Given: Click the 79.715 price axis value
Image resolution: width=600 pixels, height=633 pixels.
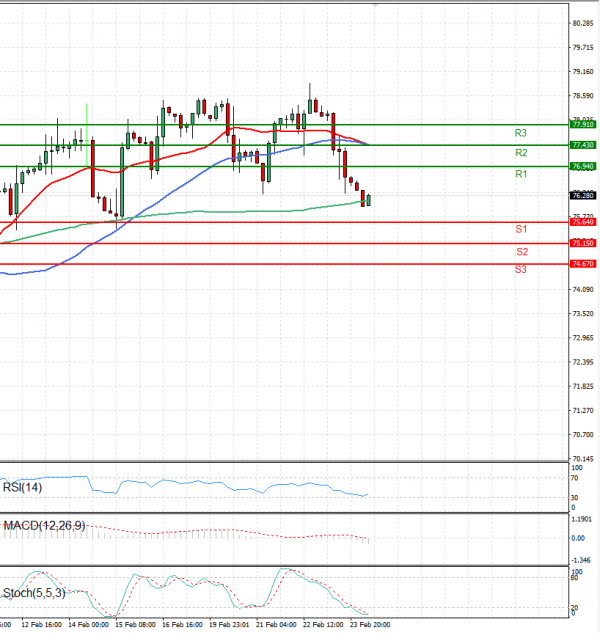Looking at the screenshot, I should (583, 48).
